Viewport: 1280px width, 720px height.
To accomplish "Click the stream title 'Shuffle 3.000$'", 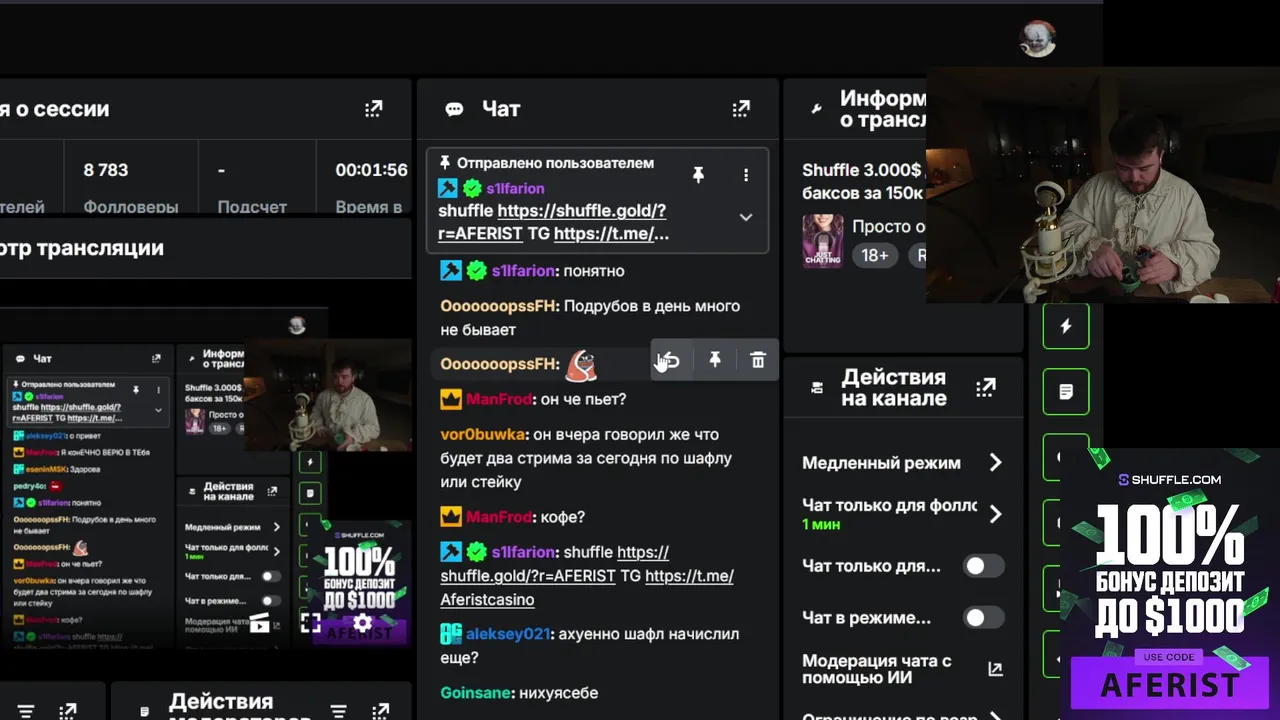I will click(x=861, y=170).
